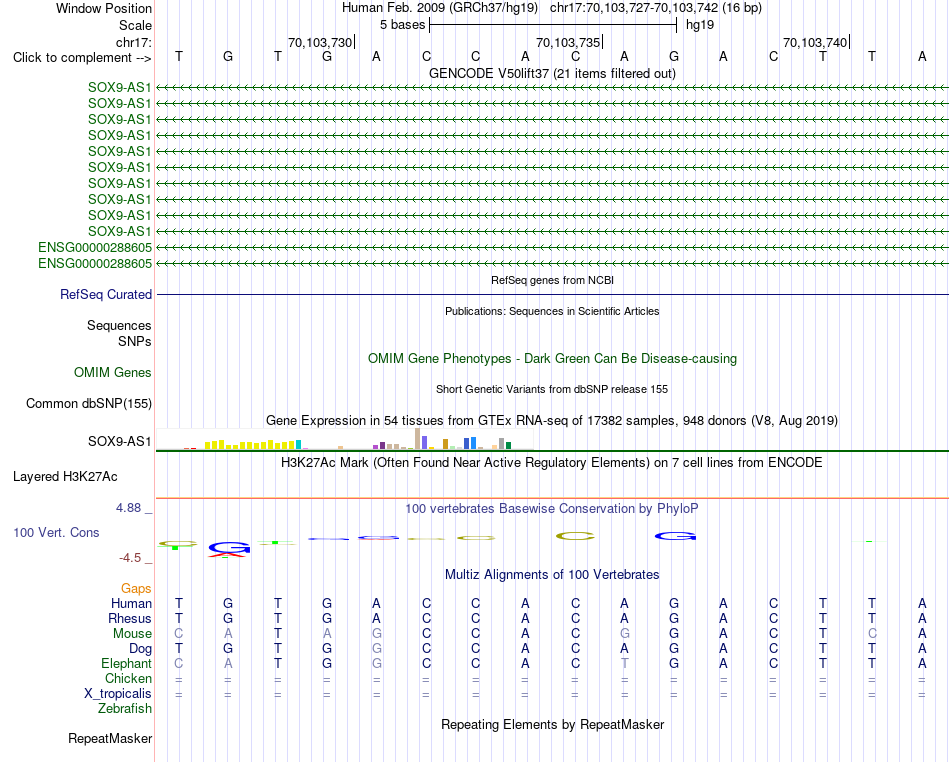The image size is (950, 762).
Task: Click the chr17: base position label
Action: coord(133,42)
